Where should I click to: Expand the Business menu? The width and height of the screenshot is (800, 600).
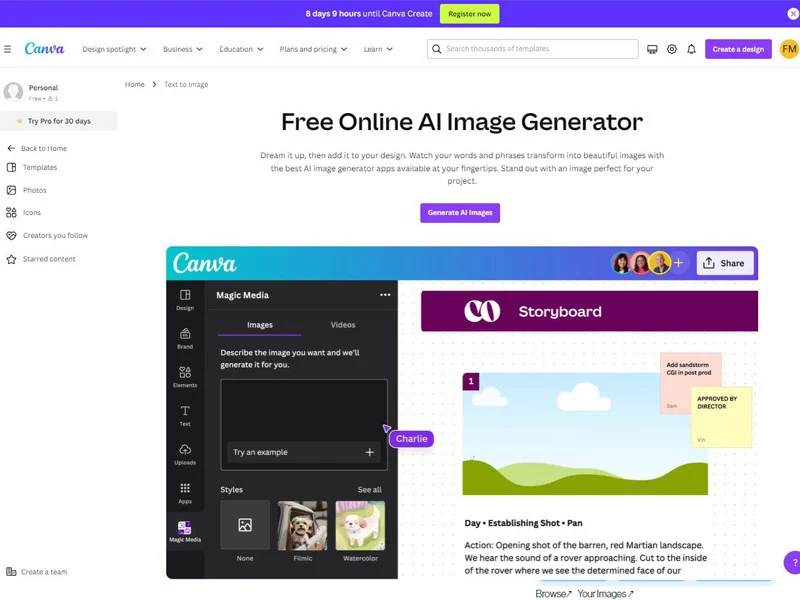click(183, 49)
